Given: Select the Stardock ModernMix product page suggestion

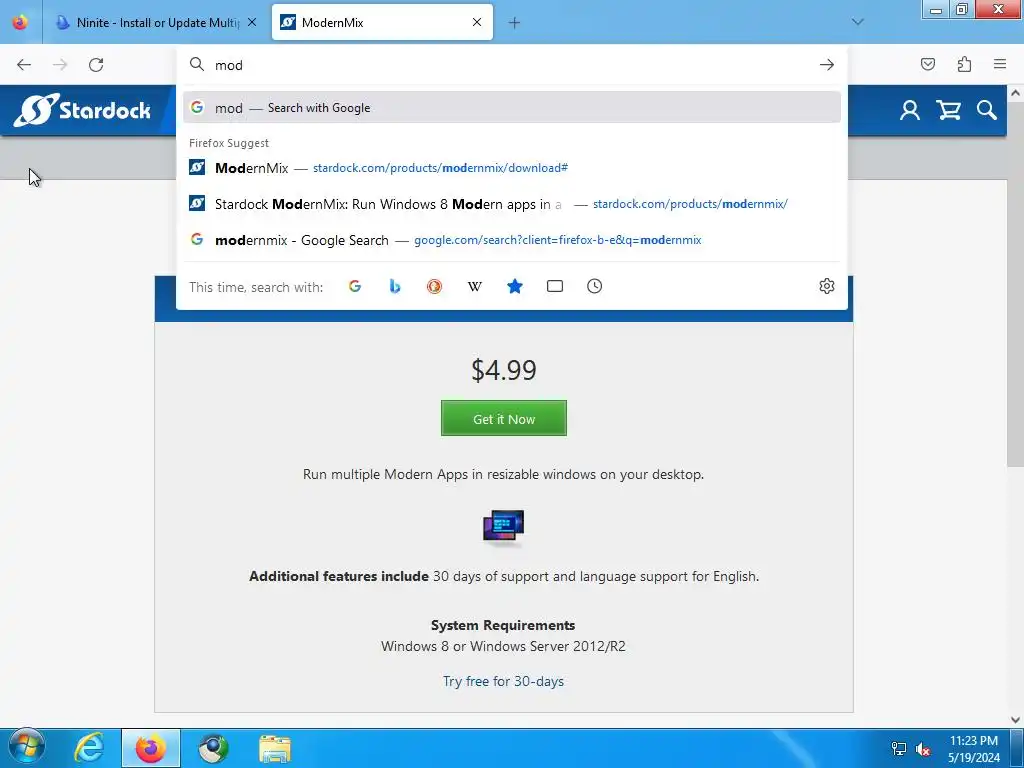Looking at the screenshot, I should (x=512, y=204).
